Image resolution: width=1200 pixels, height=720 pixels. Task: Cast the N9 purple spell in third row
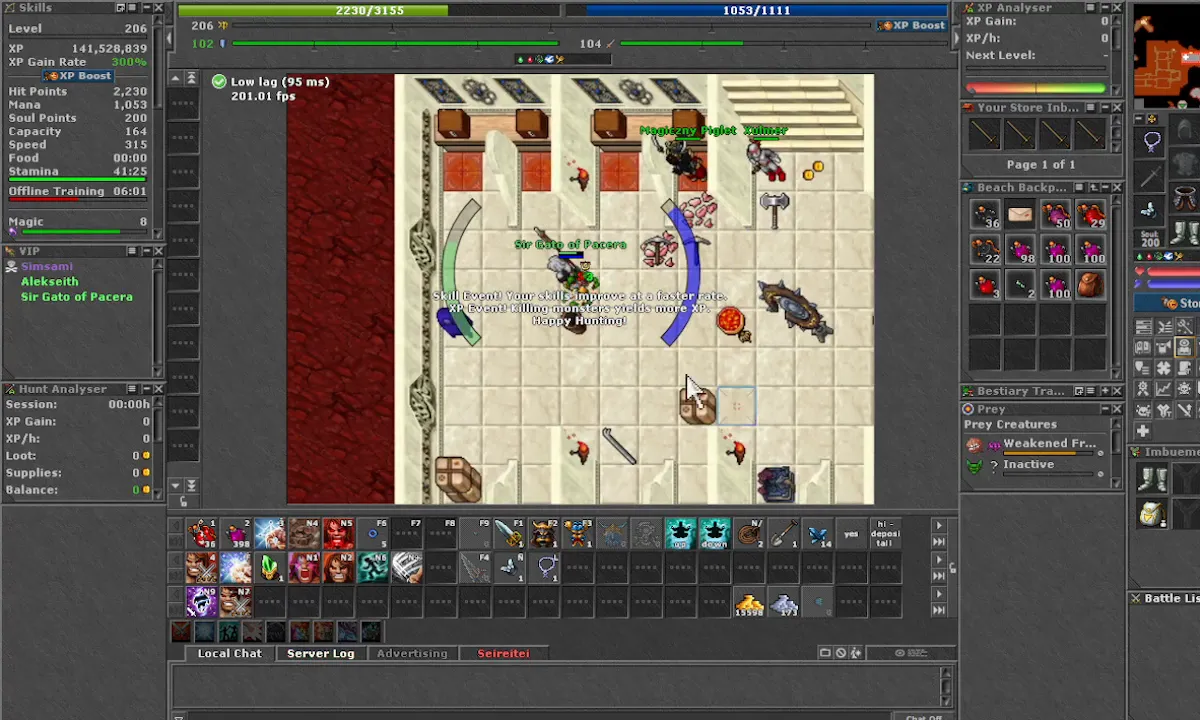tap(201, 601)
